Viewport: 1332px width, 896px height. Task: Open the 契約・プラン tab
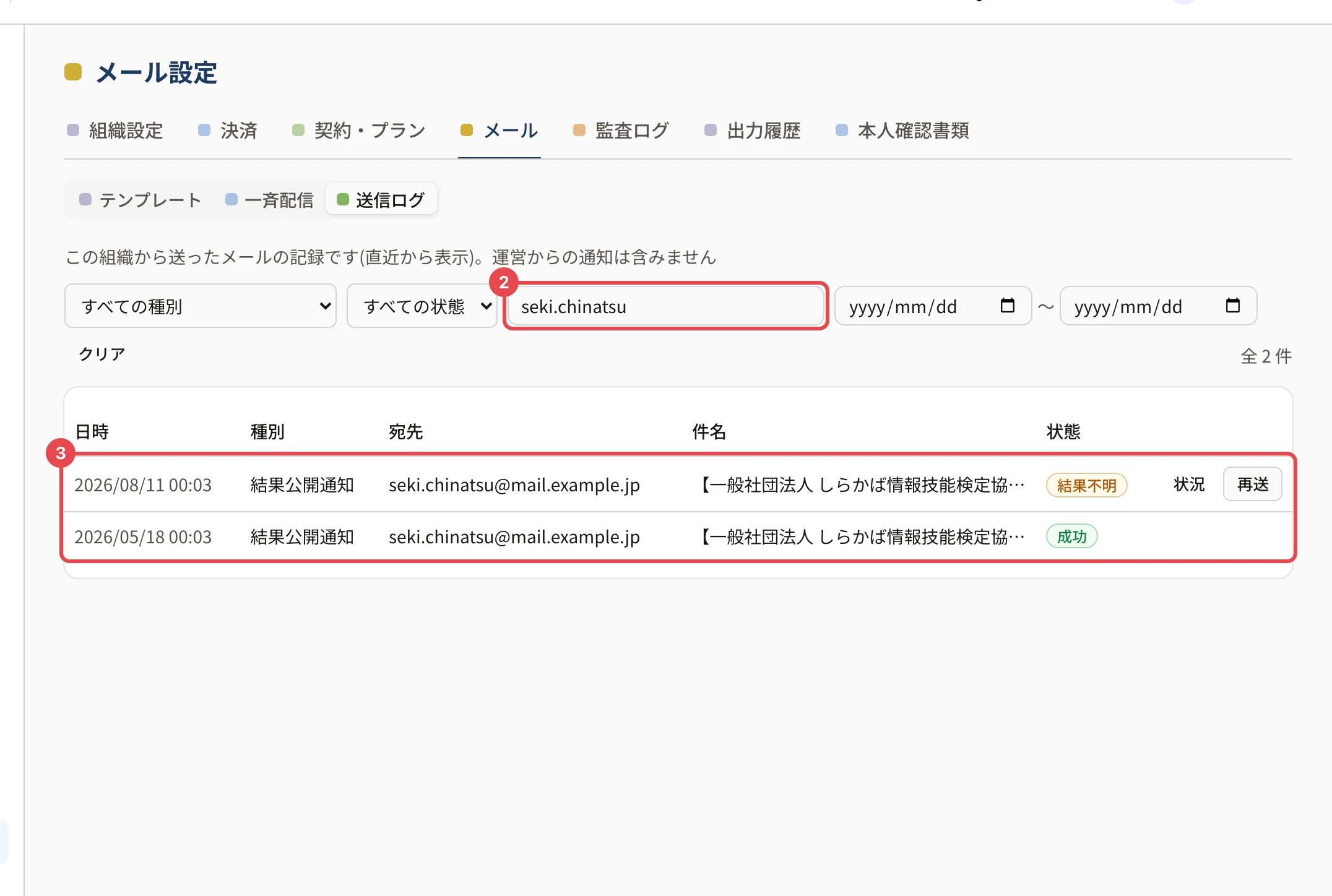(359, 131)
